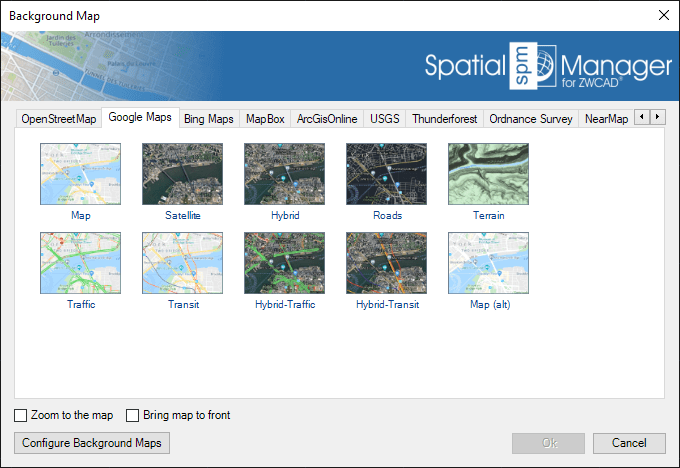Image resolution: width=680 pixels, height=468 pixels.
Task: Open the Thunderforest tab
Action: click(444, 119)
